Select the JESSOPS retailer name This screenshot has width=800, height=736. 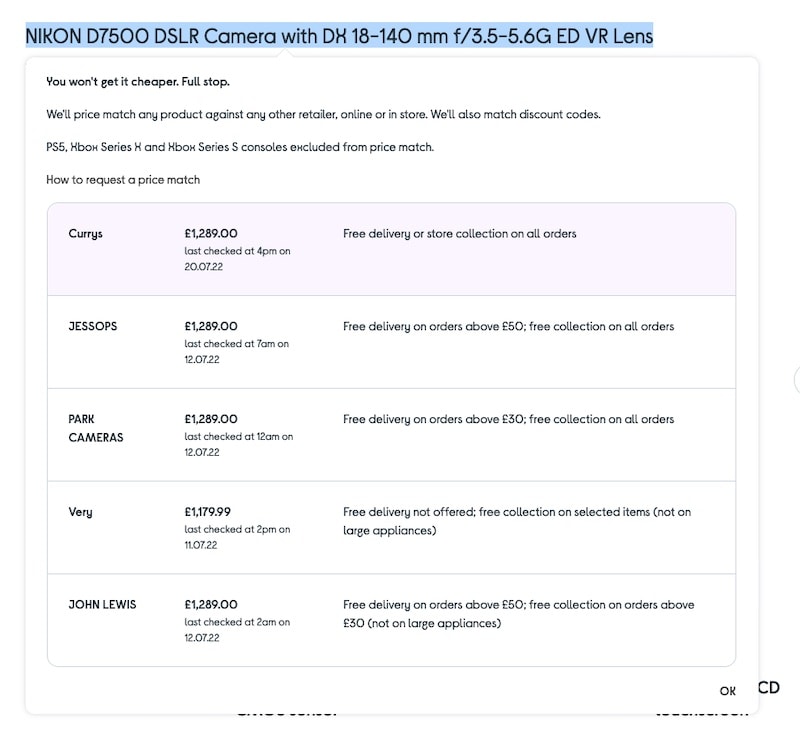click(x=92, y=326)
